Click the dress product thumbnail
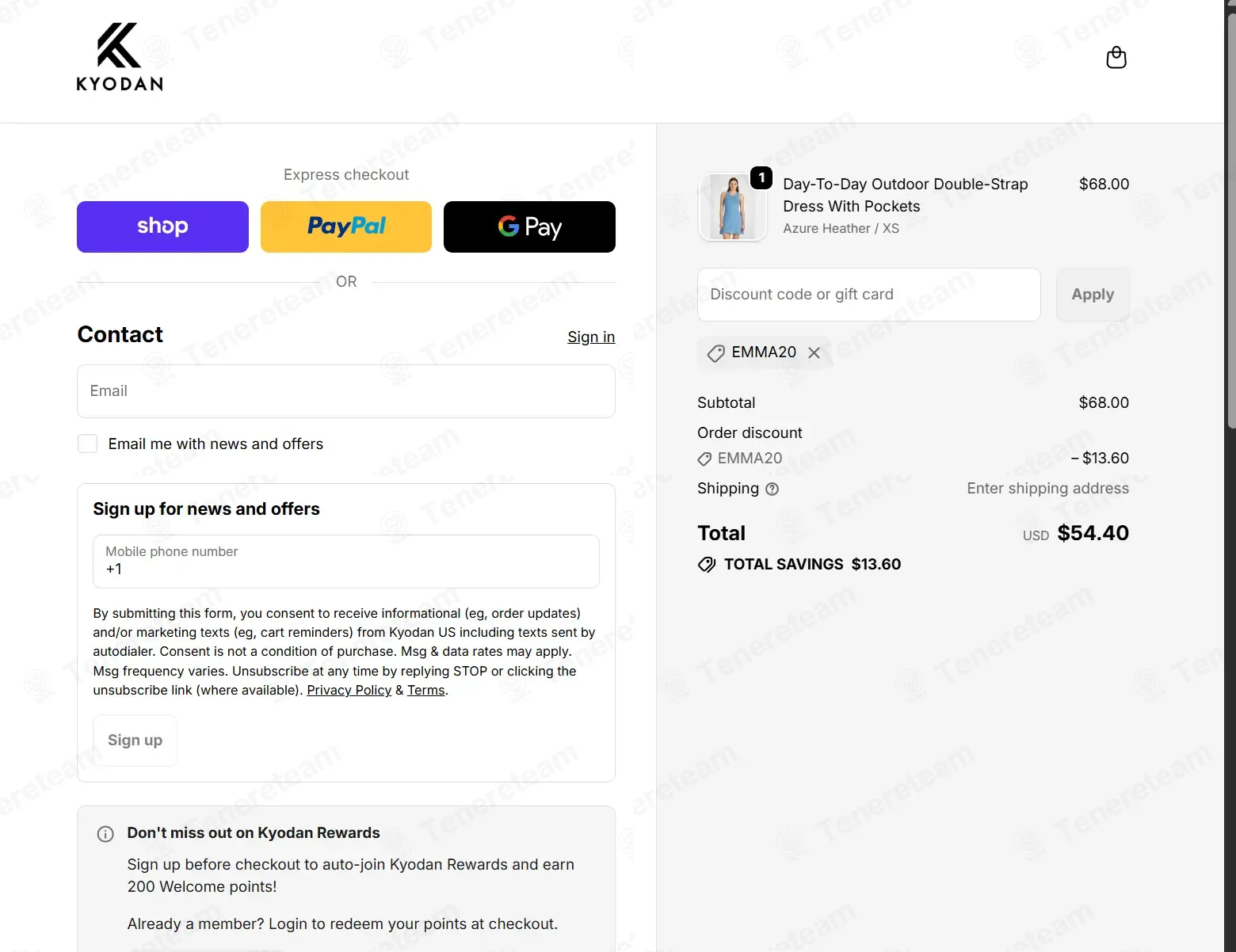Image resolution: width=1236 pixels, height=952 pixels. coord(732,207)
